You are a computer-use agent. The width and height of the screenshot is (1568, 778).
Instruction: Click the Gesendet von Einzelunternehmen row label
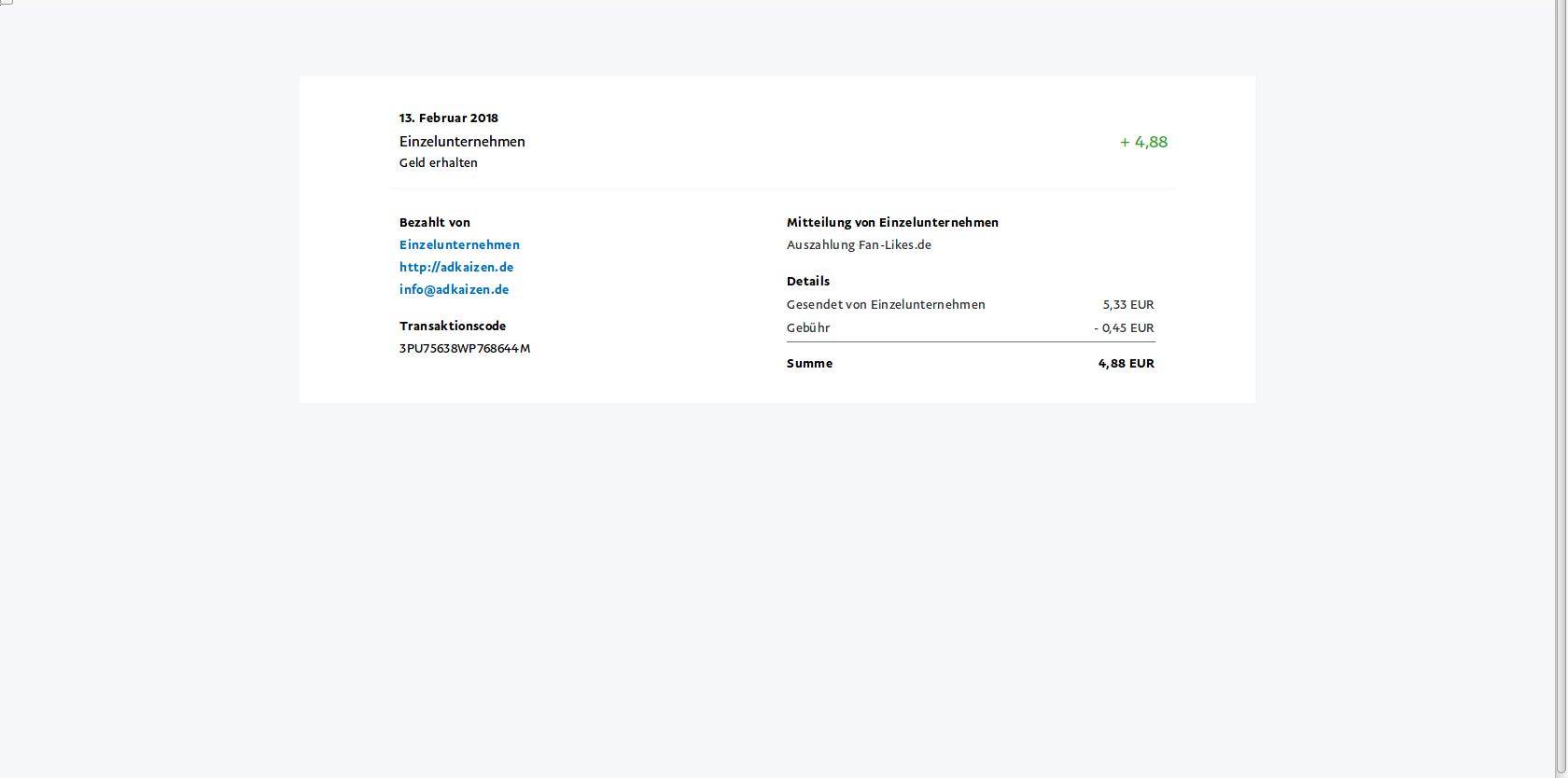pyautogui.click(x=885, y=304)
